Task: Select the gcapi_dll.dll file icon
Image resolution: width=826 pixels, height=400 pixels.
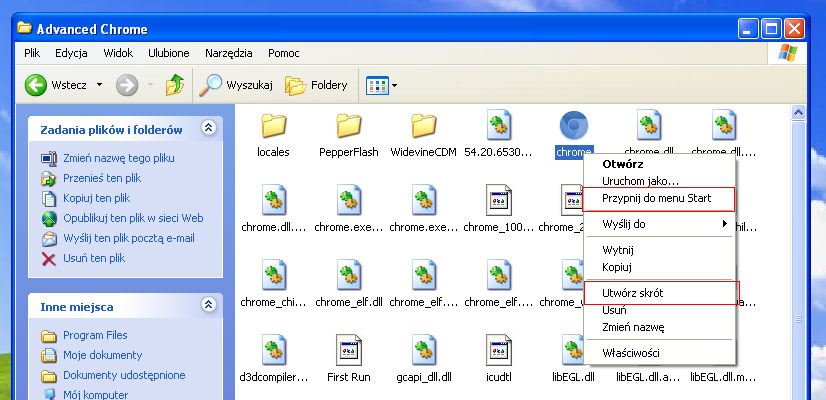Action: (x=424, y=349)
